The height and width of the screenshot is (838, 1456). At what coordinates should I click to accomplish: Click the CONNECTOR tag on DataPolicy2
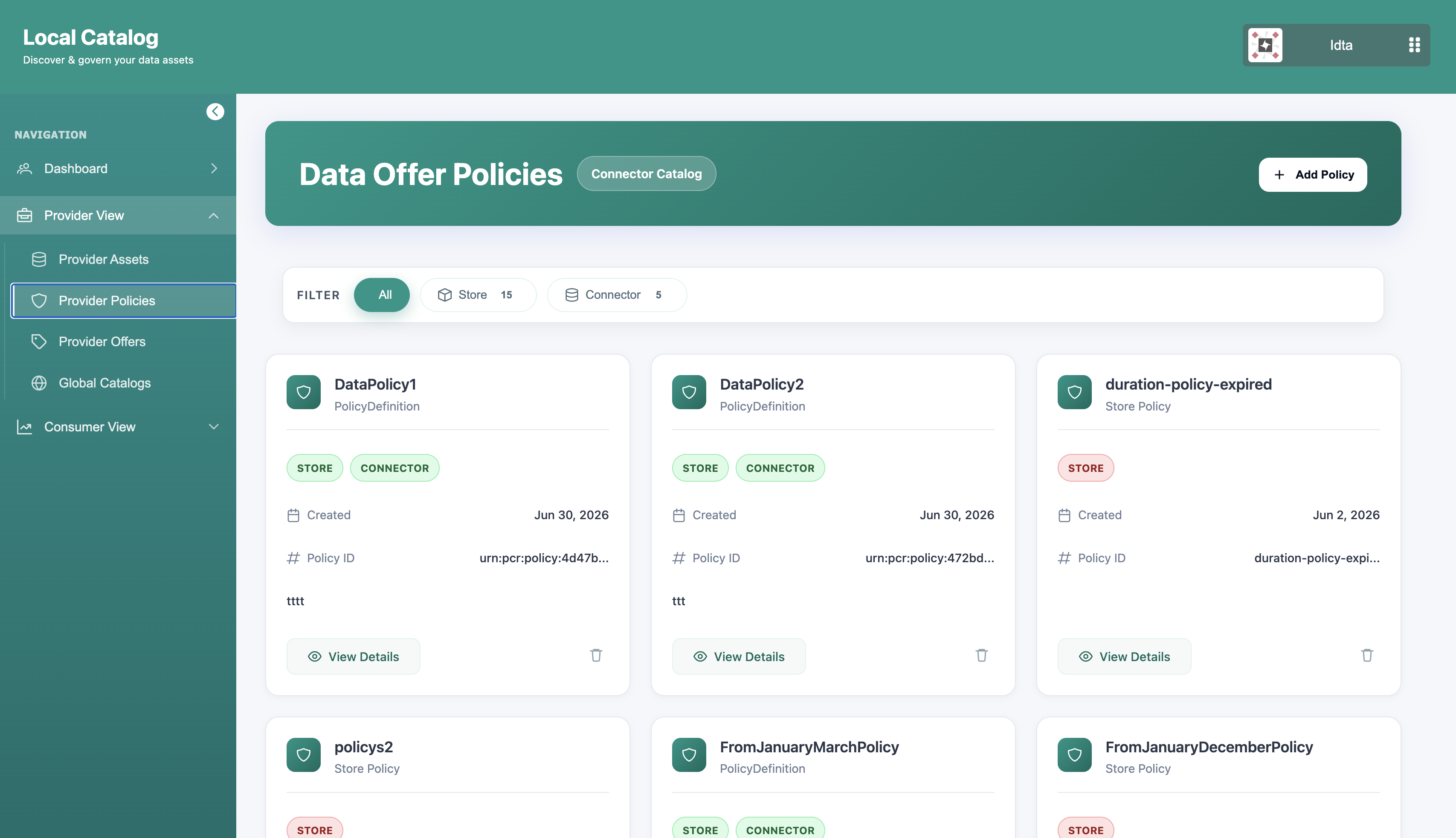pyautogui.click(x=780, y=468)
